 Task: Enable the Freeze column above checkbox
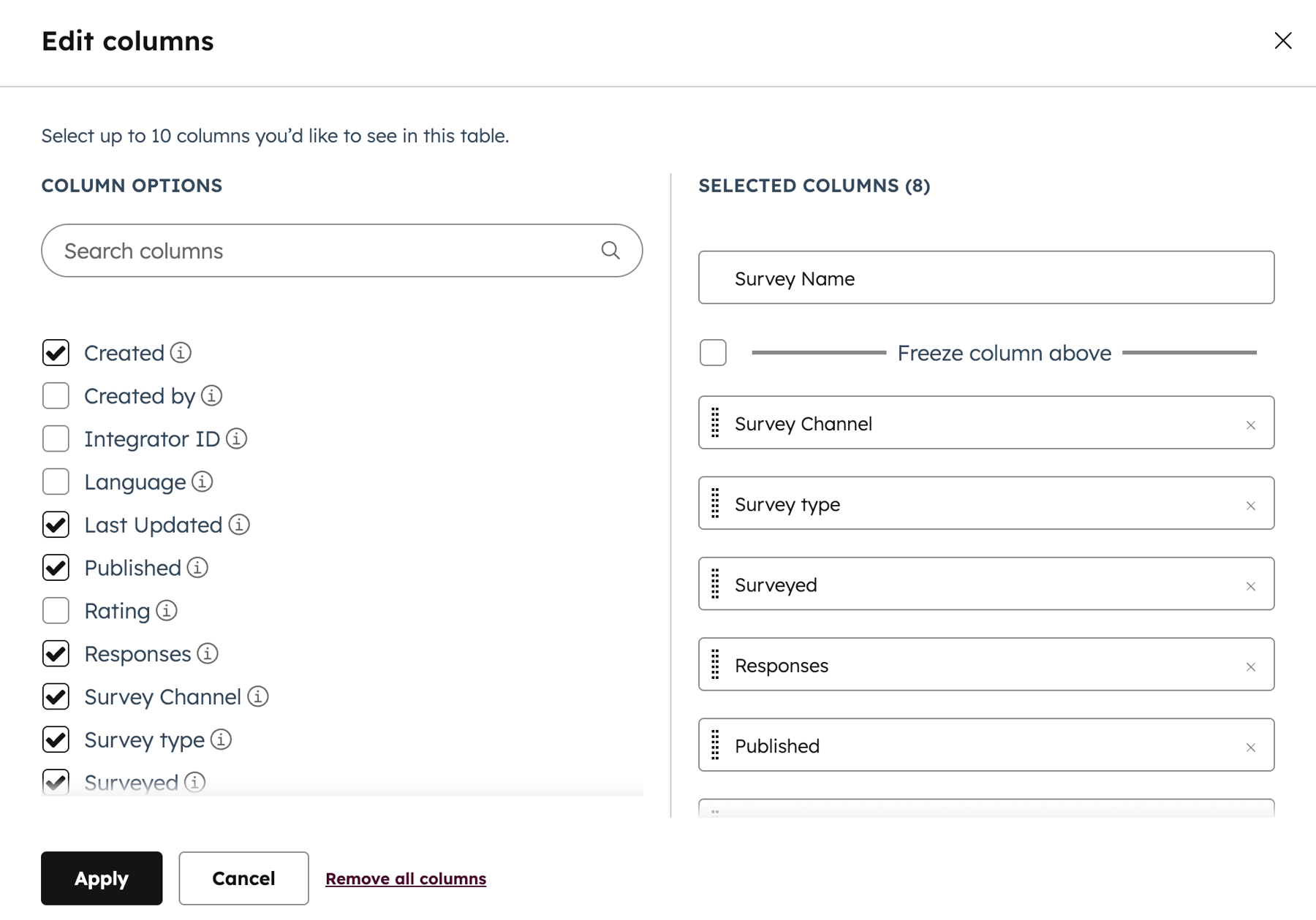point(712,352)
